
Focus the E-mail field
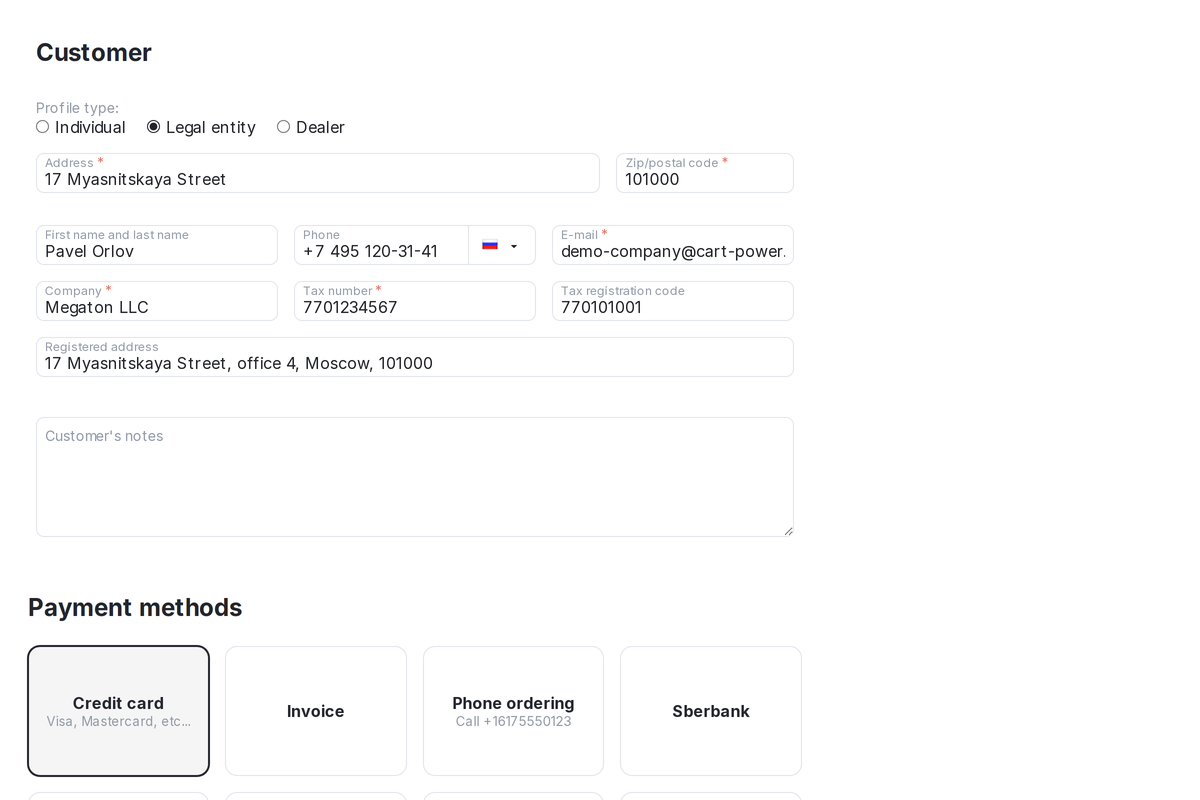click(673, 245)
